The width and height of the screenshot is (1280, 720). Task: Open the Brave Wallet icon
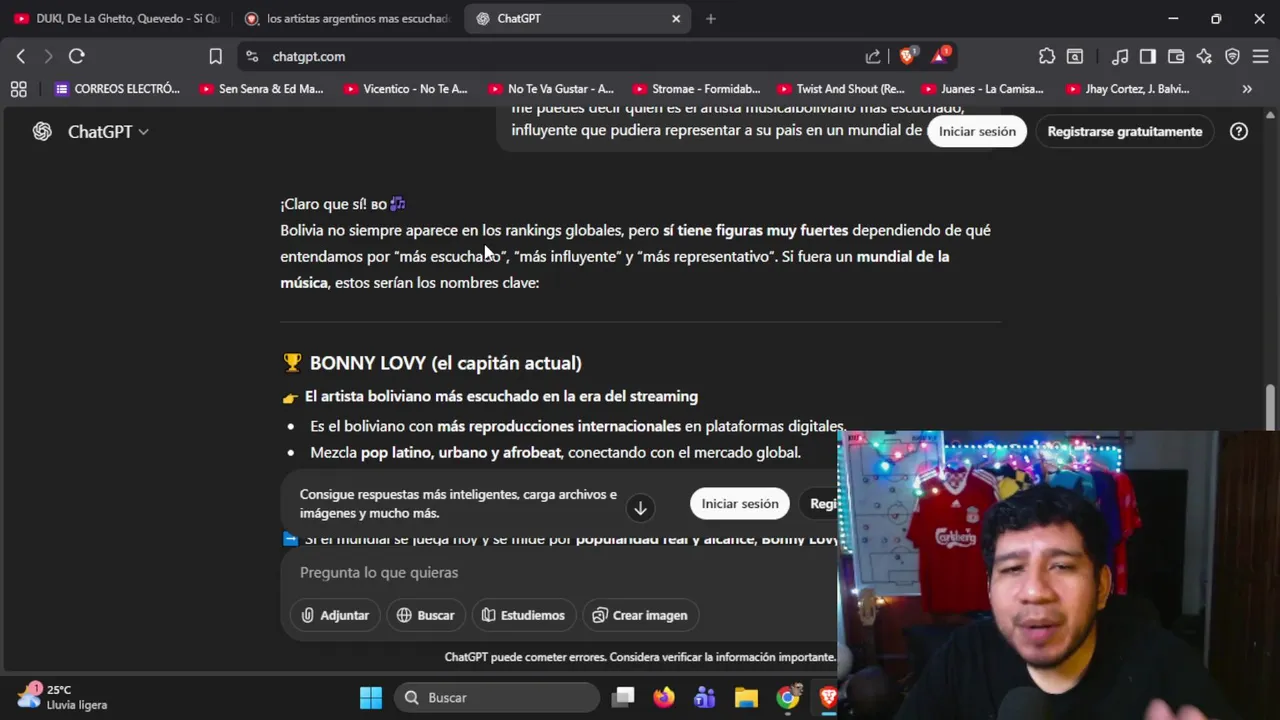tap(1176, 57)
